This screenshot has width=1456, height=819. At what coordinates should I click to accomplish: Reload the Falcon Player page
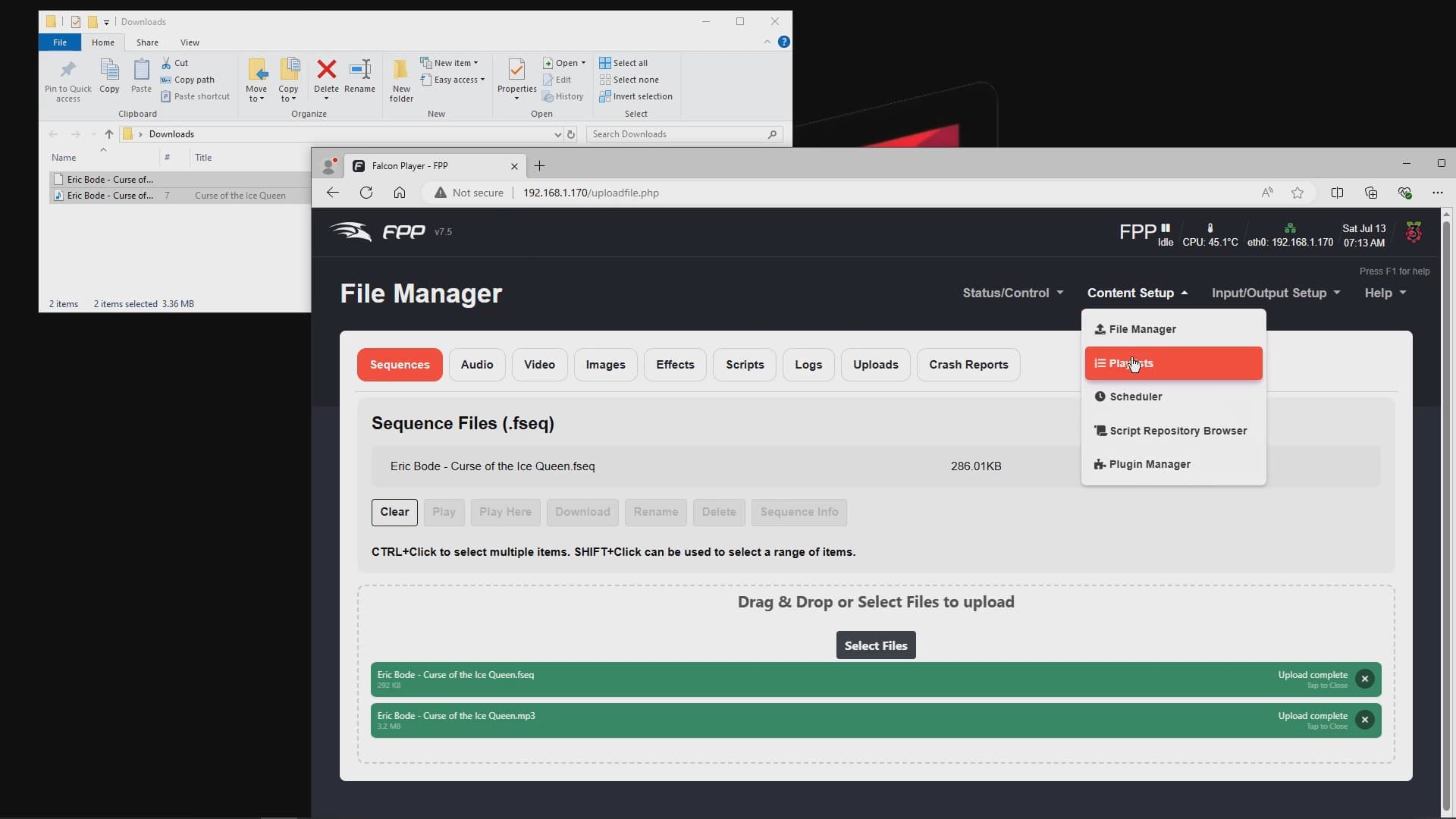[x=366, y=193]
